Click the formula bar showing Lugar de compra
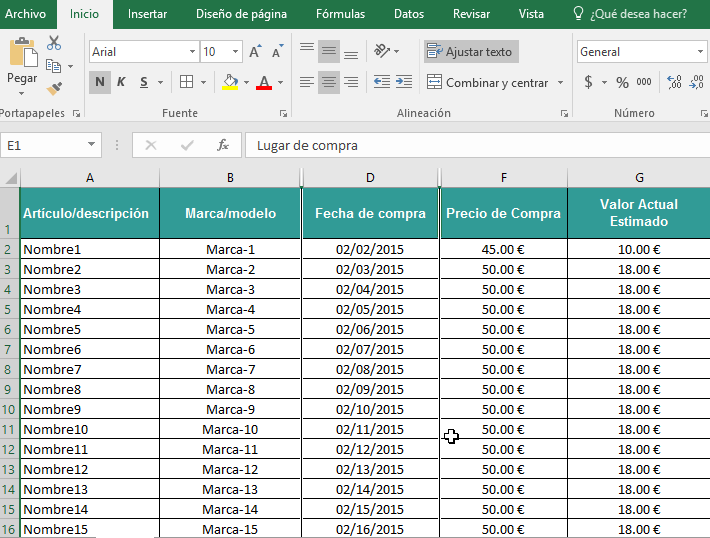This screenshot has height=538, width=710. click(x=477, y=145)
